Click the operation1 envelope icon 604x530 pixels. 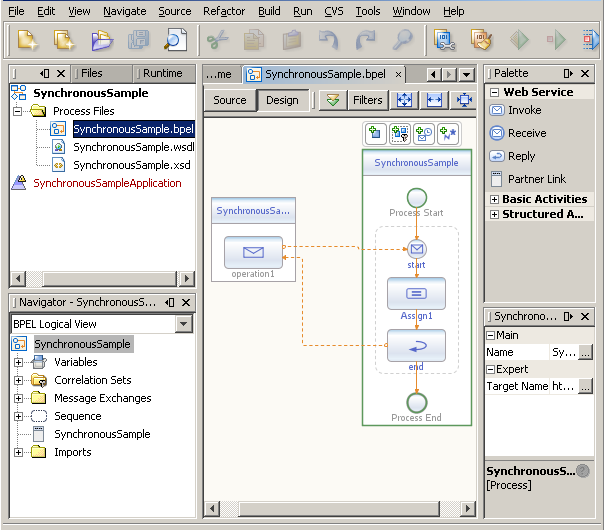[x=253, y=252]
